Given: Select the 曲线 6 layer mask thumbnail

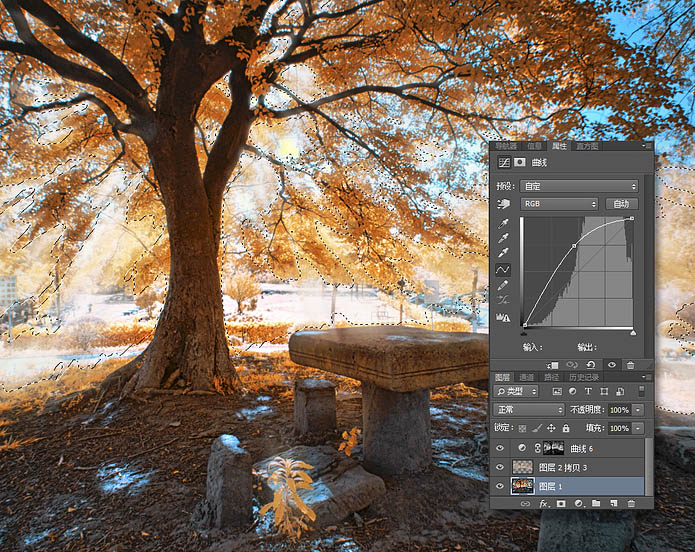Looking at the screenshot, I should [x=553, y=448].
